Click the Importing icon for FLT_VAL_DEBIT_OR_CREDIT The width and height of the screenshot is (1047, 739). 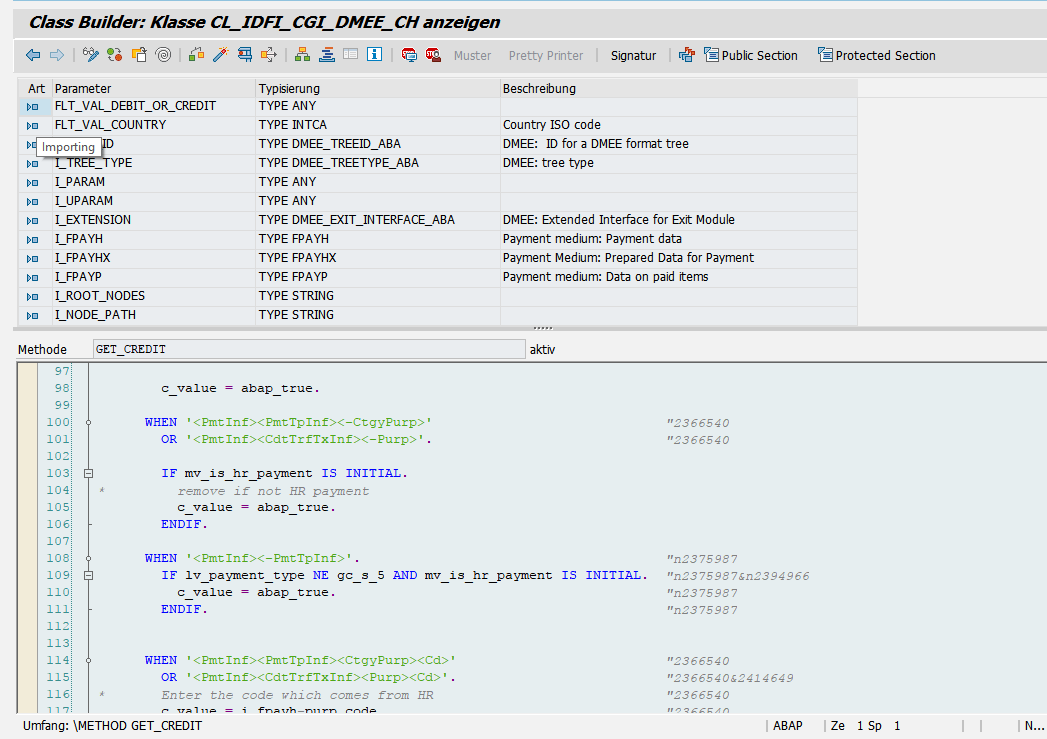click(32, 106)
